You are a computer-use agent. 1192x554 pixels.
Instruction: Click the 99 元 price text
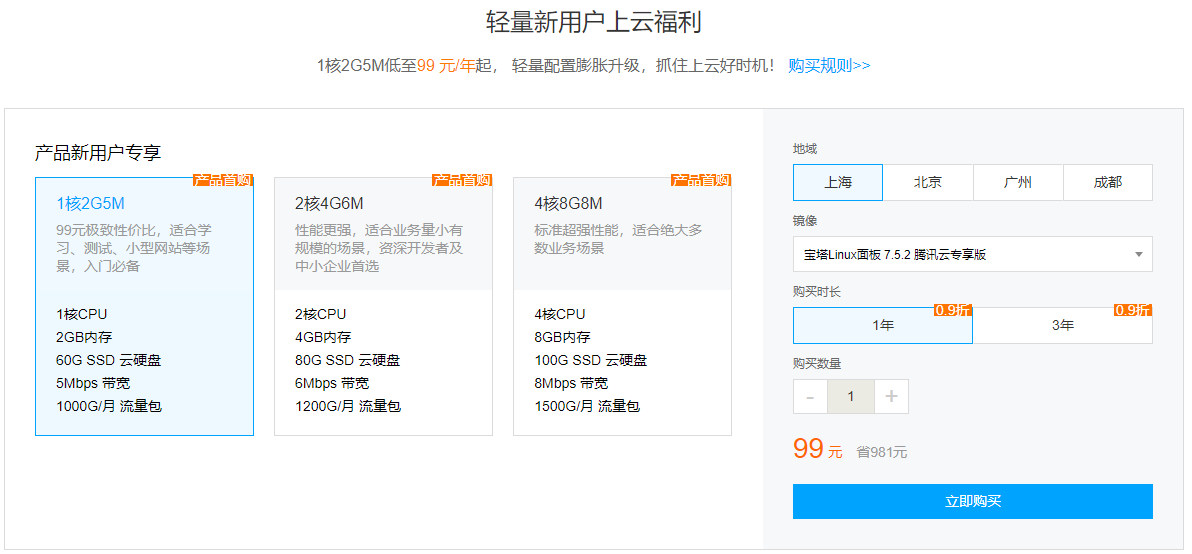point(818,449)
